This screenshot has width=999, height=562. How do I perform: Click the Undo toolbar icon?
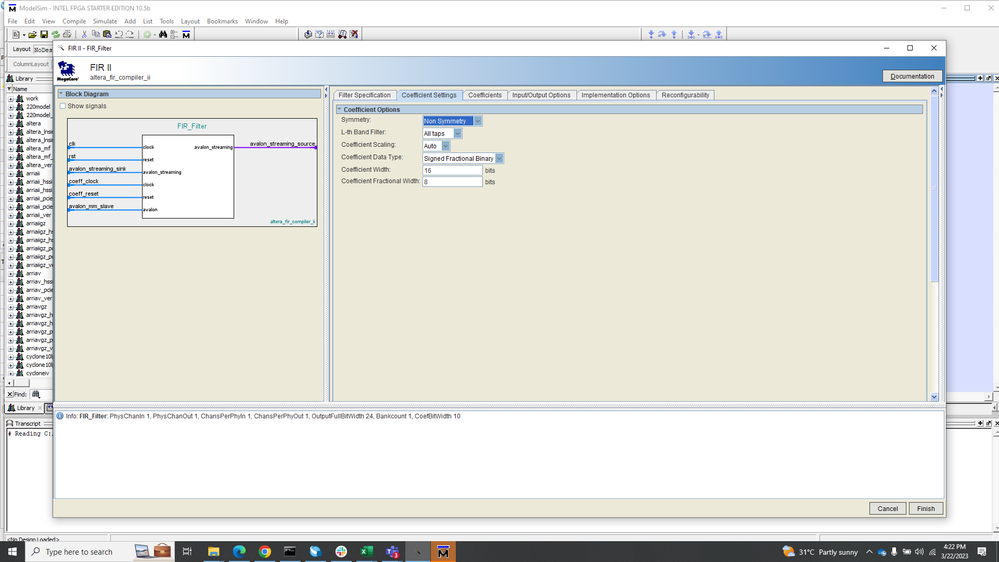click(x=119, y=34)
